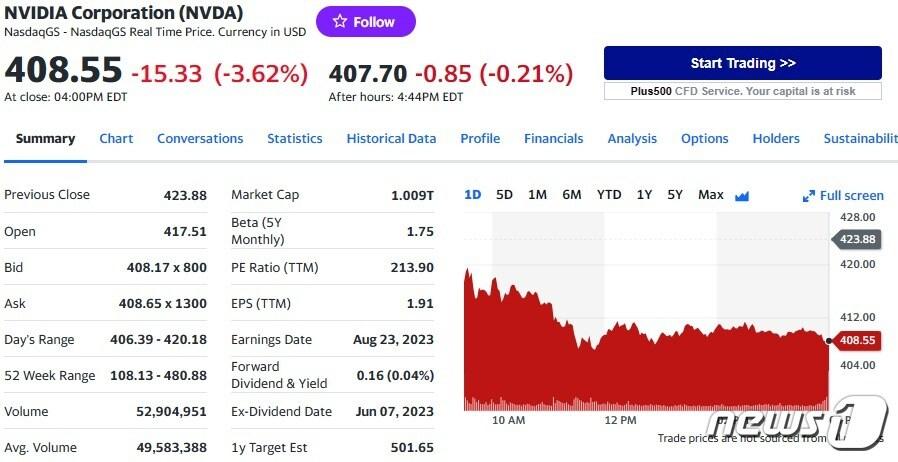View the Historical Data tab

(391, 139)
